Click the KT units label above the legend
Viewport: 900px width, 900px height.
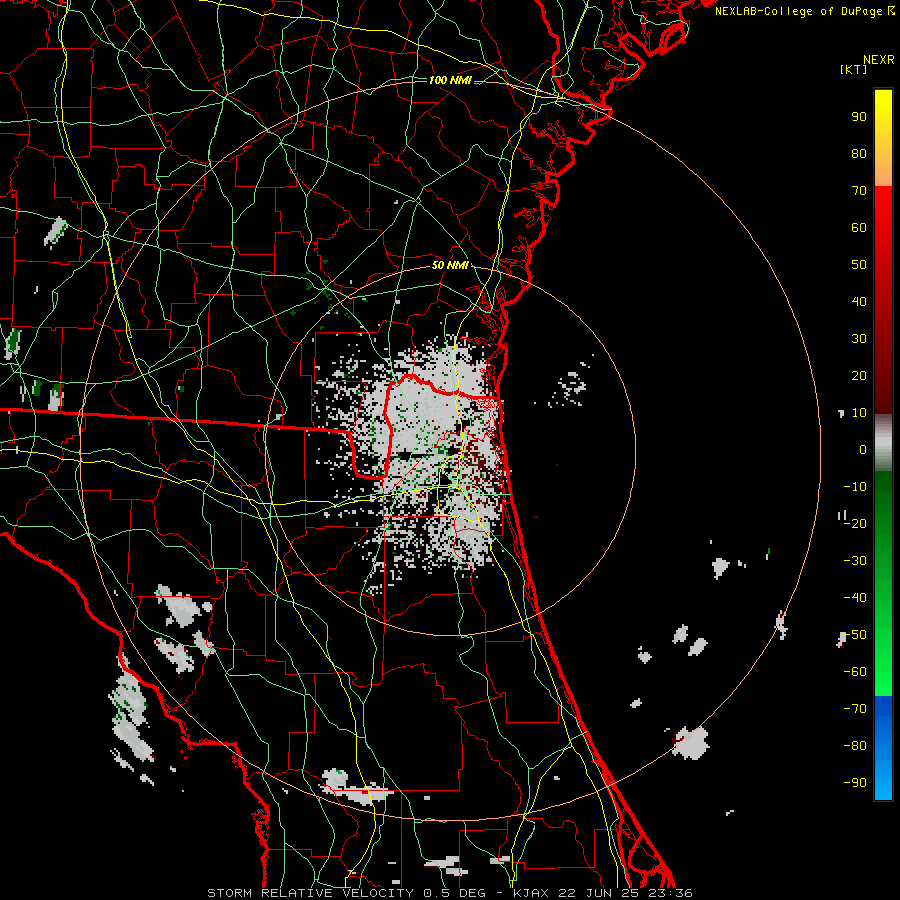tap(853, 69)
